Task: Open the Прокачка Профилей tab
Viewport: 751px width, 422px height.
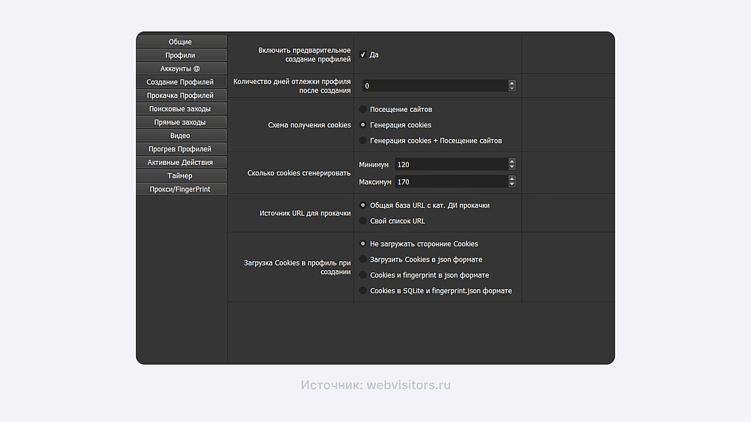Action: 182,95
